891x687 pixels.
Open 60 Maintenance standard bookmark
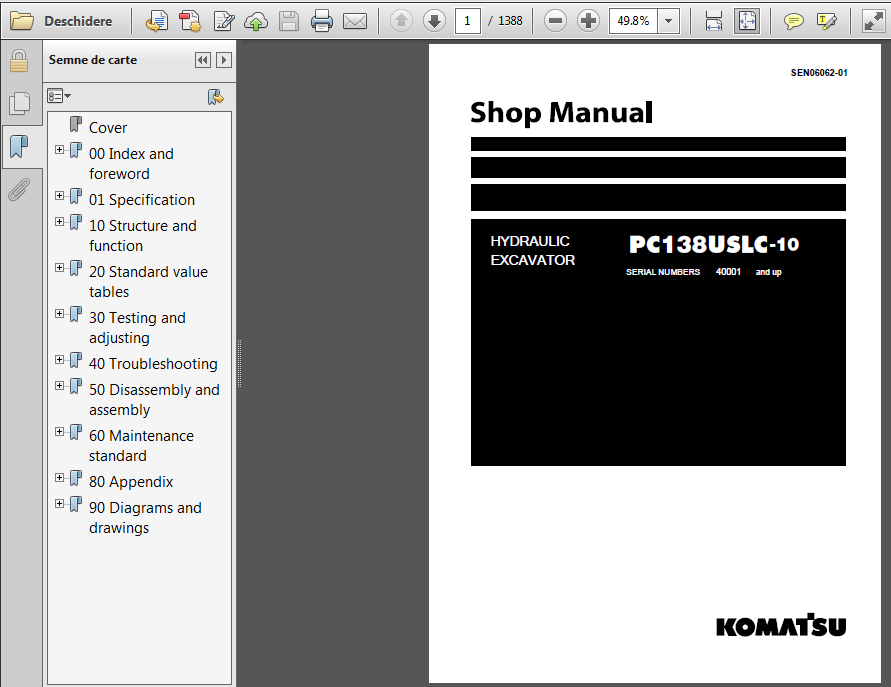pos(141,446)
